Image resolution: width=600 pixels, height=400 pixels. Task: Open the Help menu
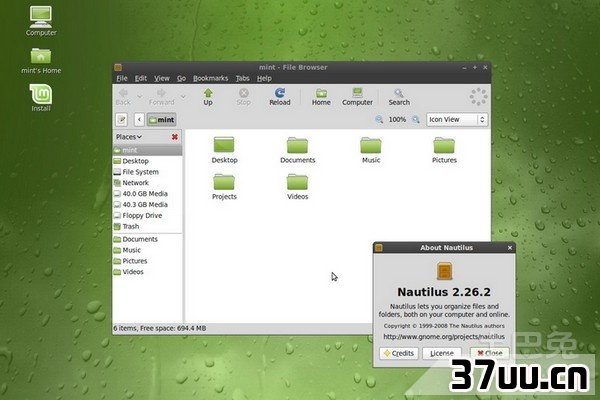pyautogui.click(x=264, y=78)
